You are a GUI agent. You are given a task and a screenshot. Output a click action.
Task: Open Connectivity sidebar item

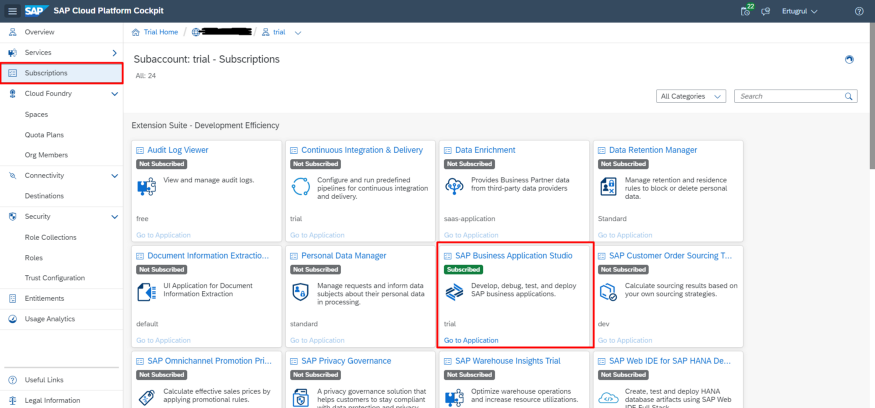point(44,175)
